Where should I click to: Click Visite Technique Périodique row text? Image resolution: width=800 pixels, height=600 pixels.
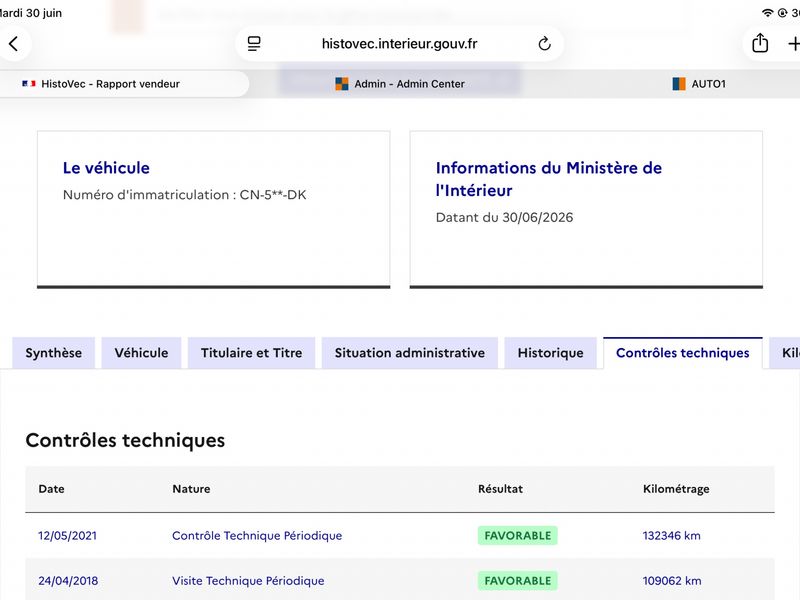248,581
